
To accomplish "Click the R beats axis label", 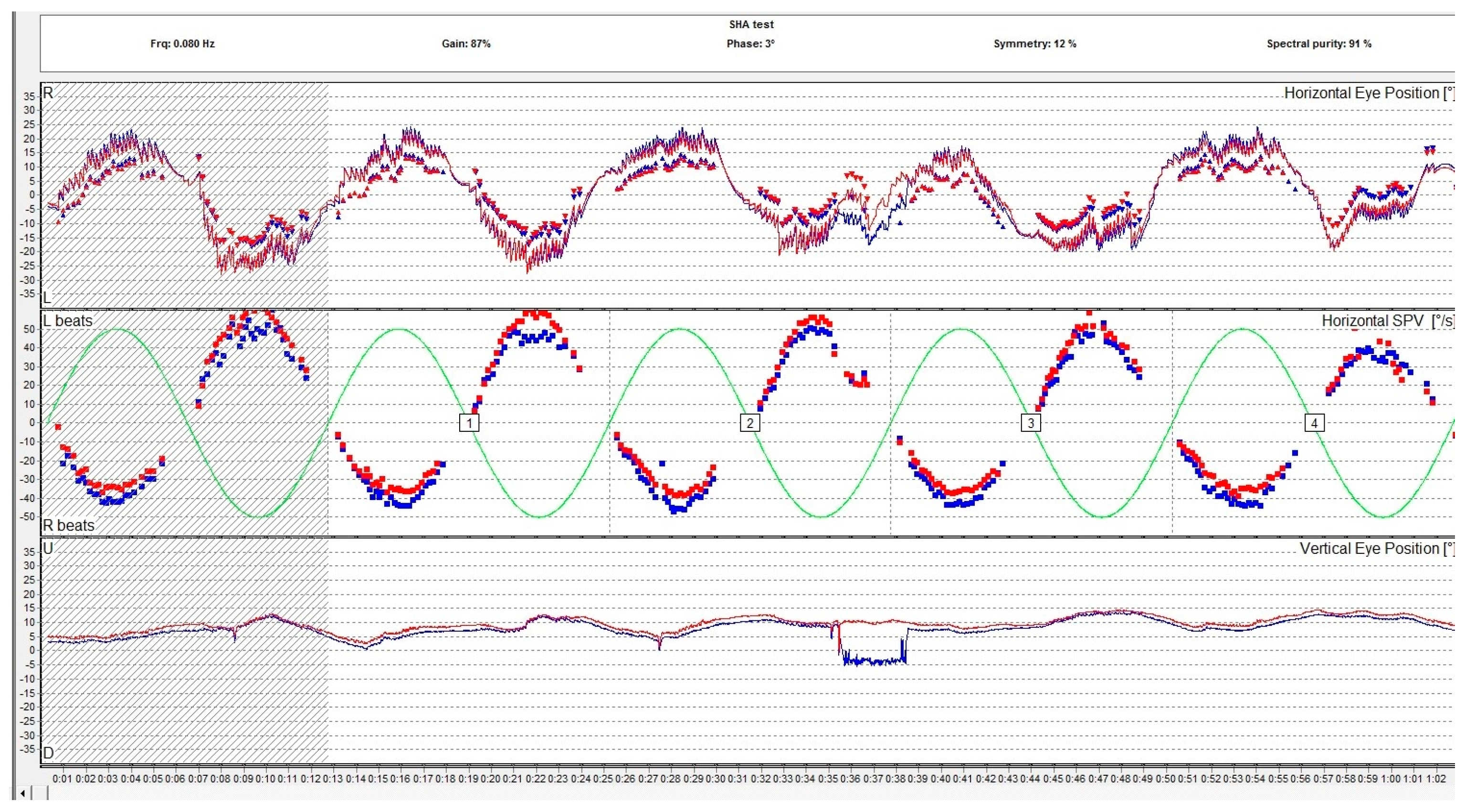I will pyautogui.click(x=69, y=525).
